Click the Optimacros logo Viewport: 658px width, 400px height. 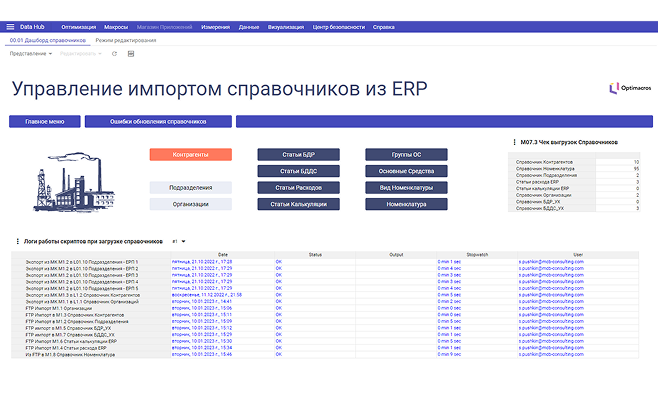[x=630, y=88]
